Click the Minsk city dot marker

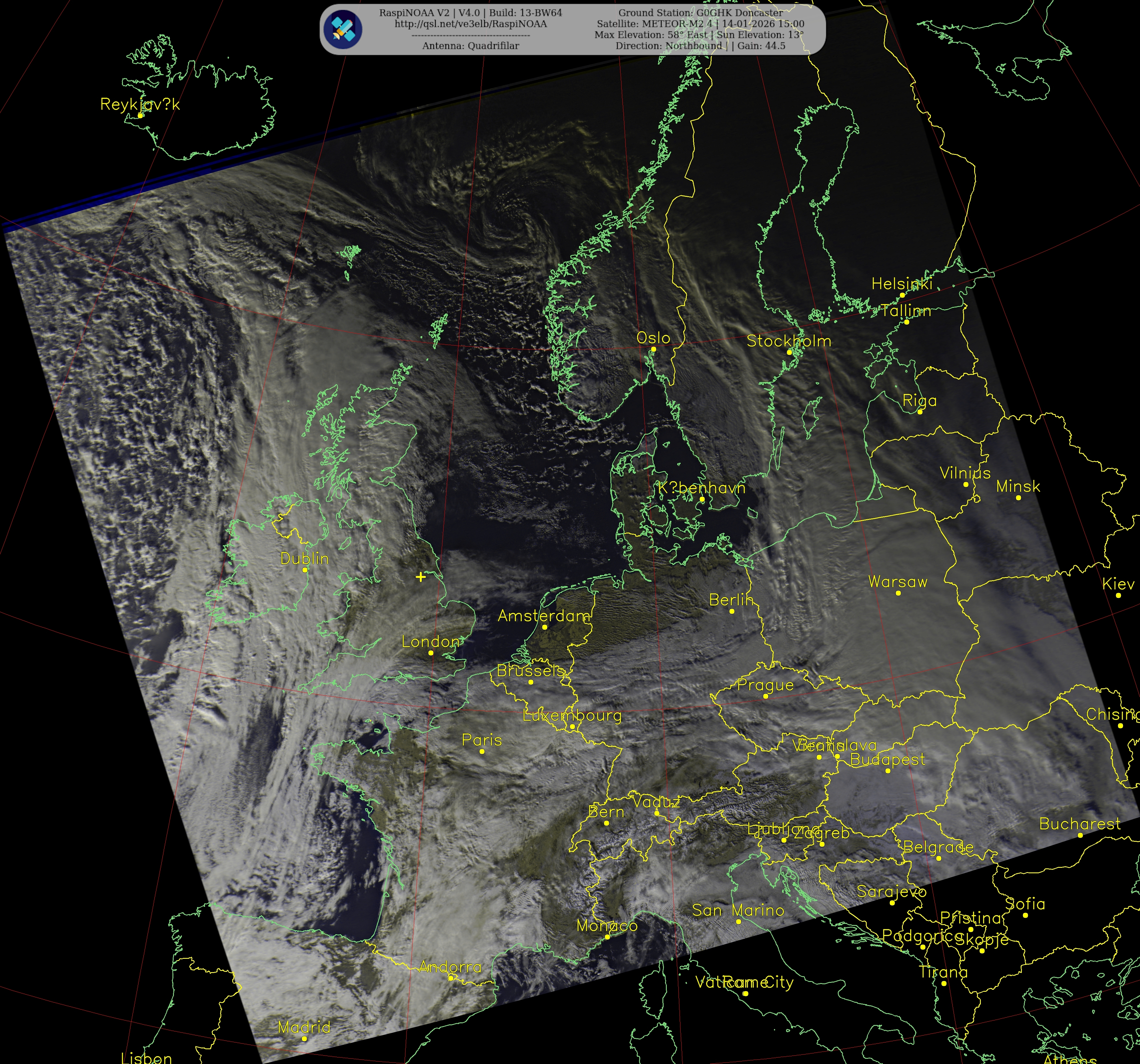tap(1018, 497)
